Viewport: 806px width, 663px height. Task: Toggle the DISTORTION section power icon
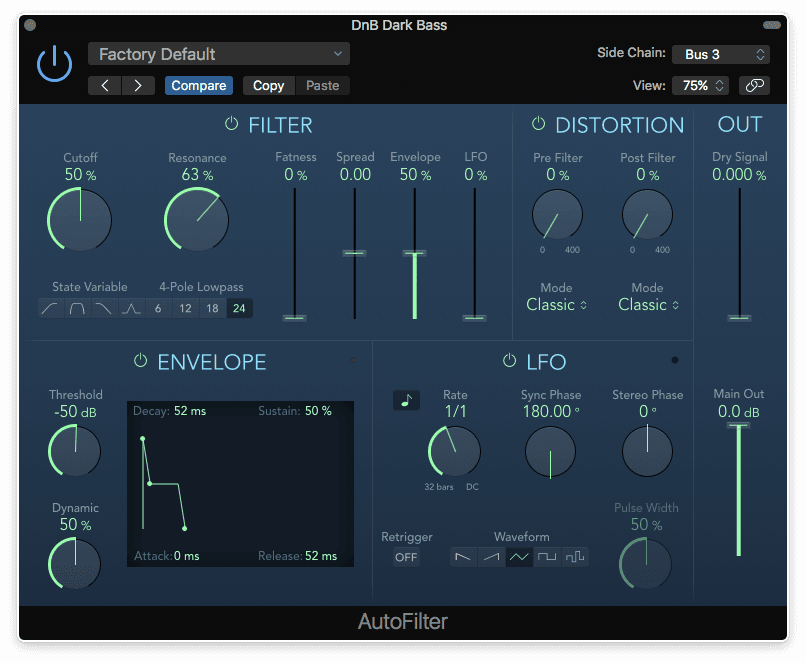(538, 124)
